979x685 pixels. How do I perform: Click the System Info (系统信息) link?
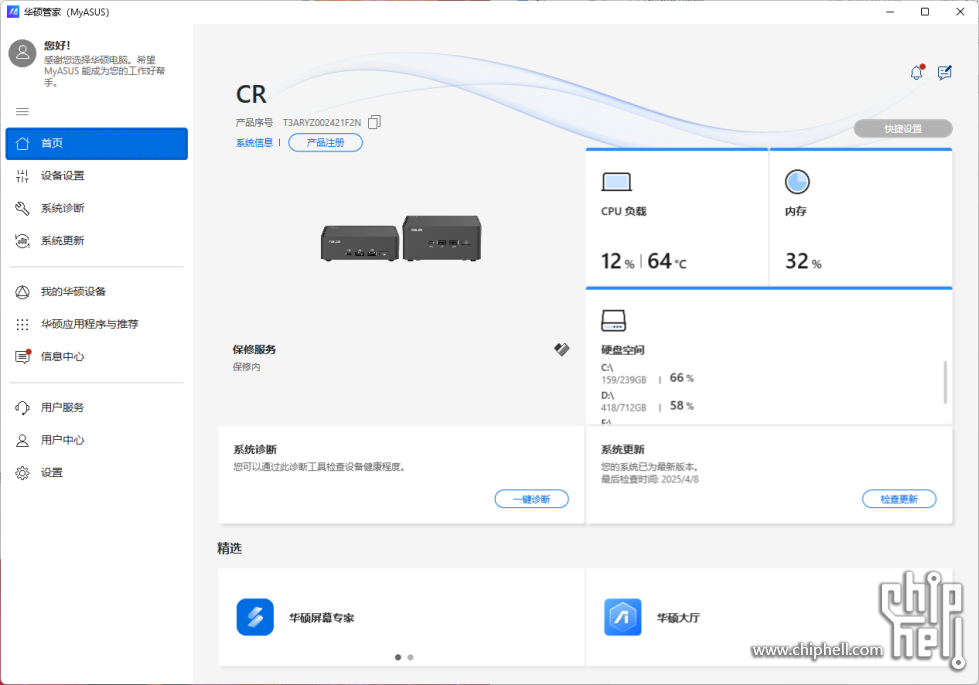(x=254, y=143)
